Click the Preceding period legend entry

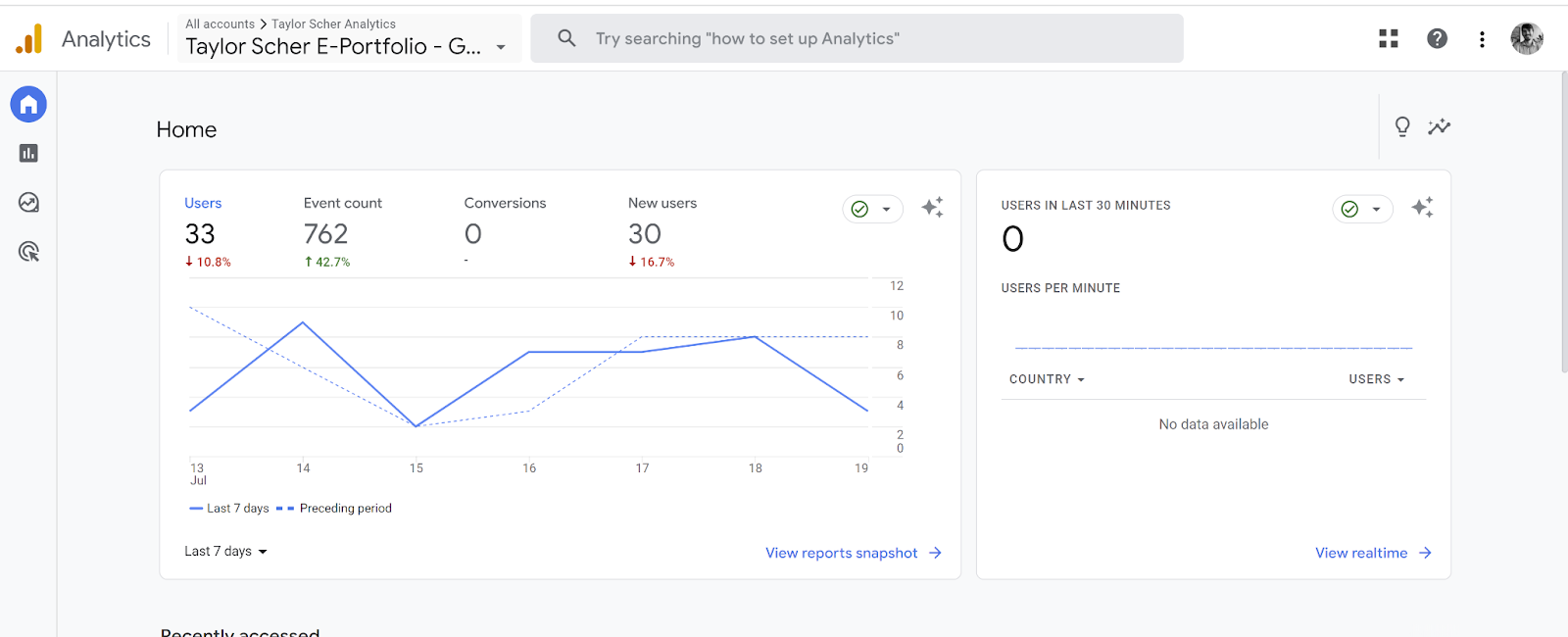pos(334,508)
